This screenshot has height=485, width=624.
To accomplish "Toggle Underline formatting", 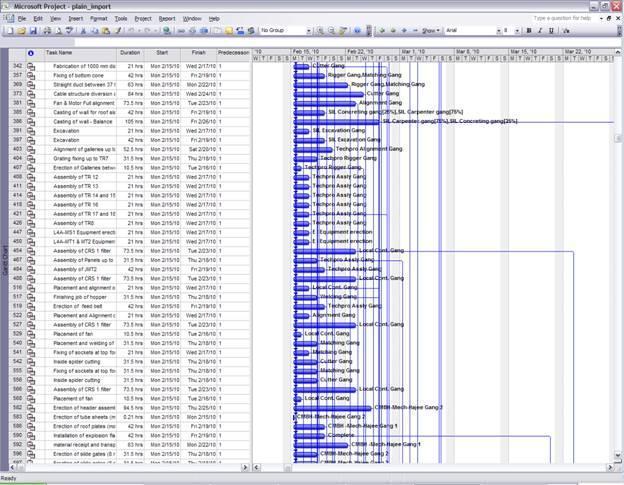I will [x=552, y=31].
